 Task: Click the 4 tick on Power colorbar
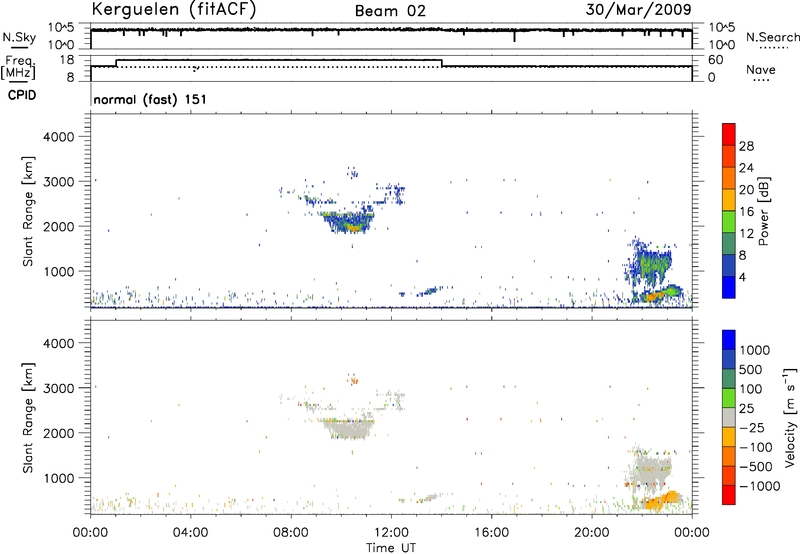click(742, 277)
